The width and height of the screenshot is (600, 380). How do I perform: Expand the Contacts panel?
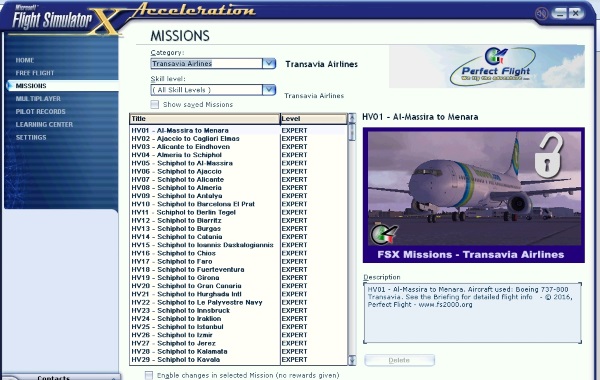click(x=60, y=377)
